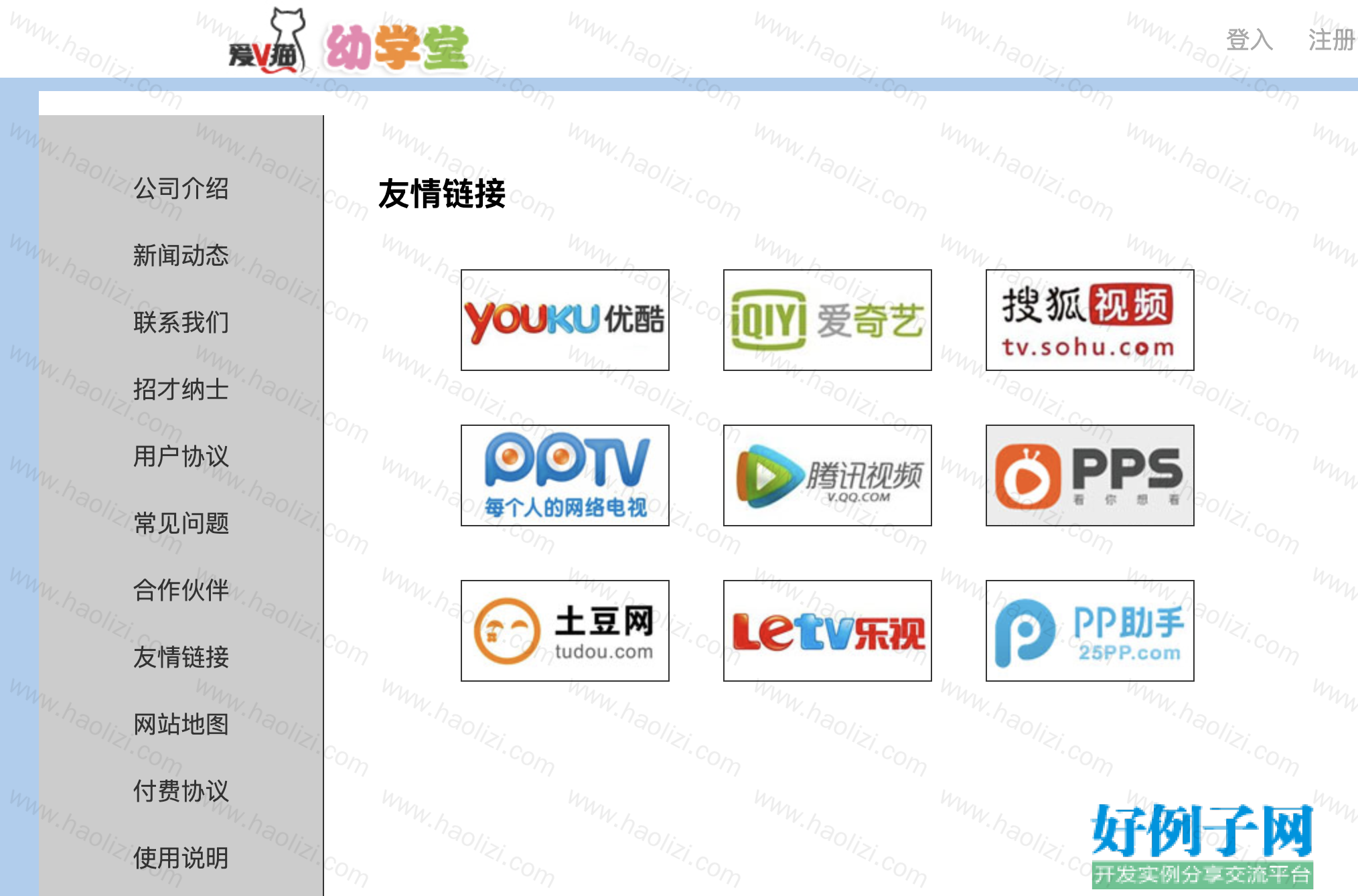Open the Youku 优酷 partner logo
This screenshot has height=896, width=1358.
tap(565, 320)
